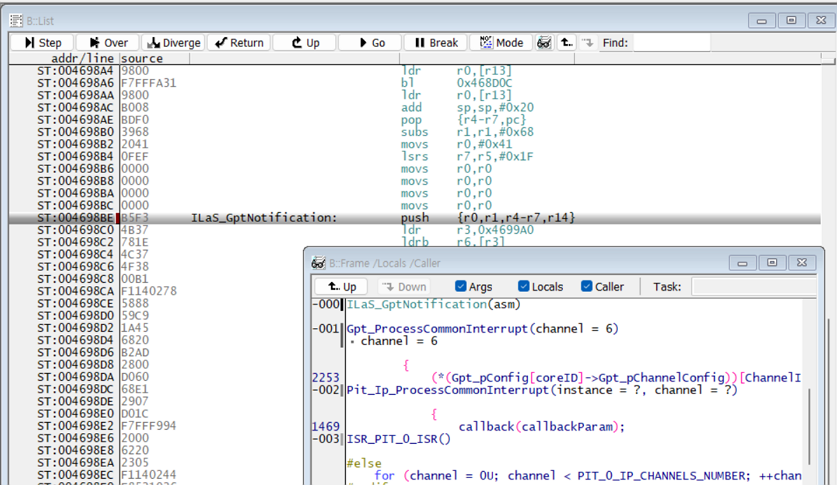Focus the Task input field
The height and width of the screenshot is (485, 837).
(754, 287)
